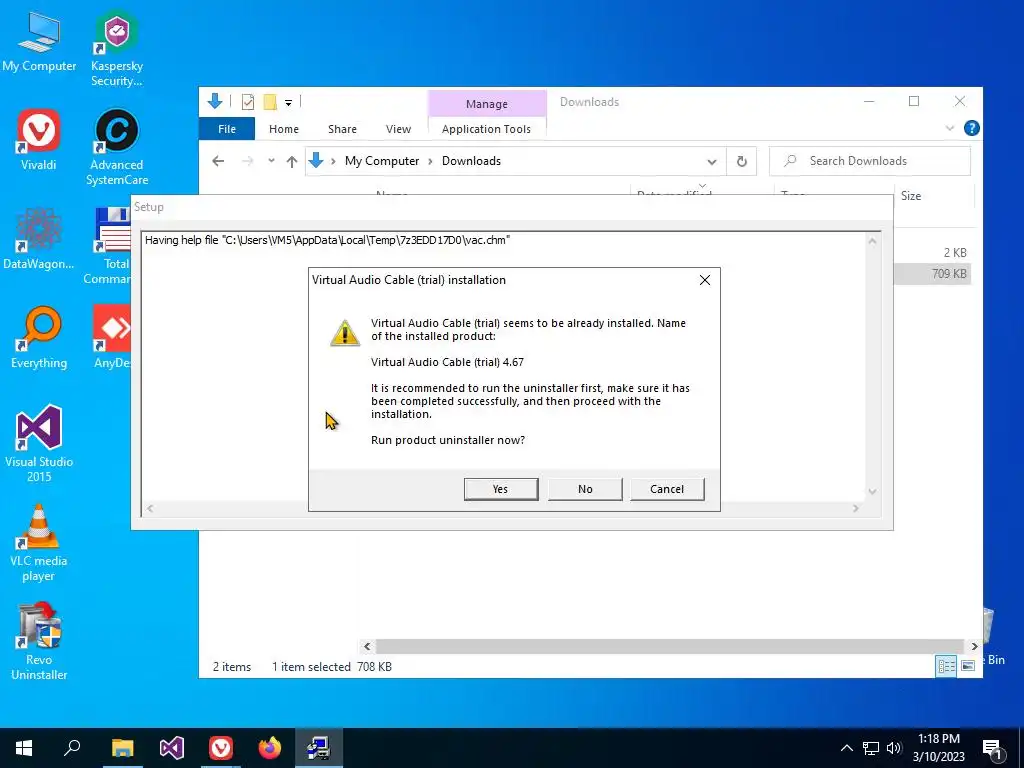1024x768 pixels.
Task: Expand the Explorer ribbon chevron
Action: (x=950, y=129)
